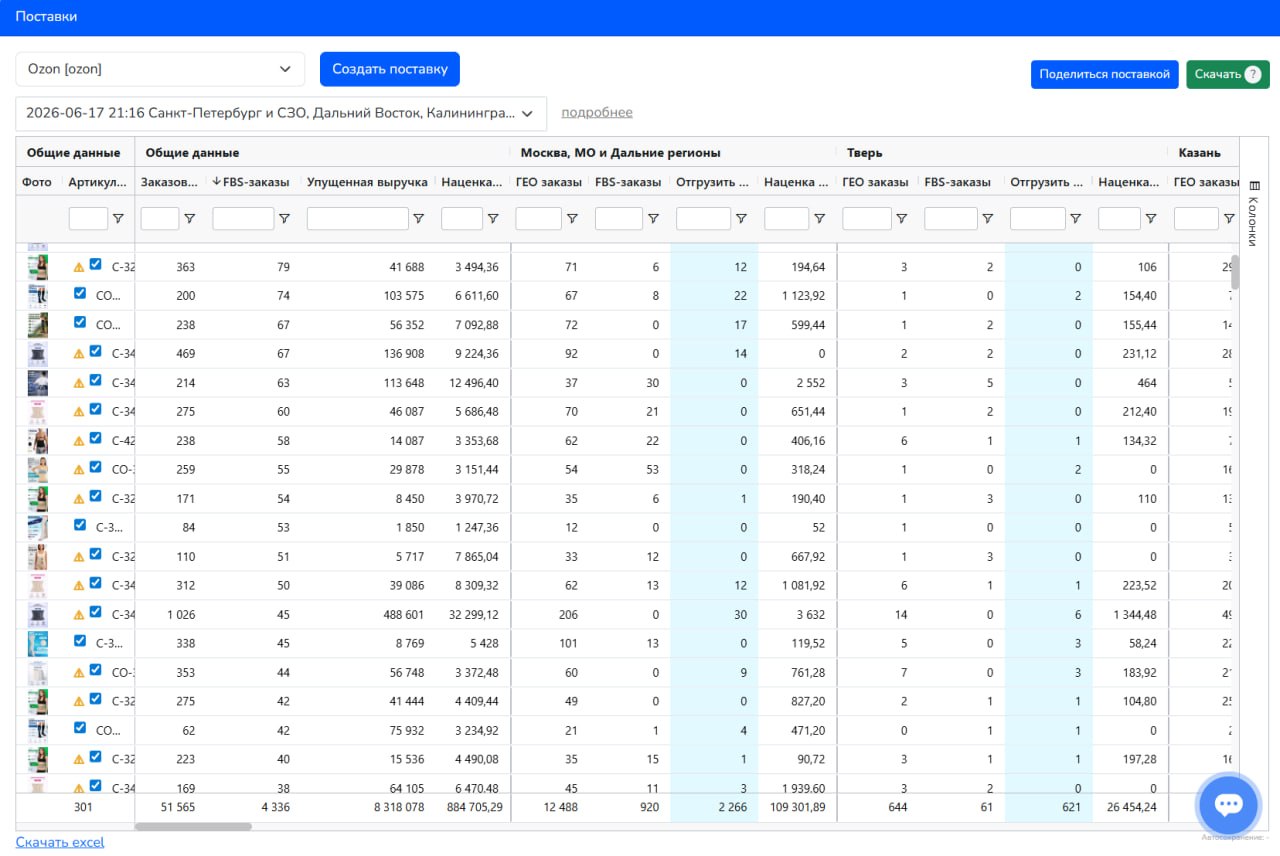Expand the supply date and regions dropdown
Image resolution: width=1280 pixels, height=856 pixels.
click(x=281, y=113)
